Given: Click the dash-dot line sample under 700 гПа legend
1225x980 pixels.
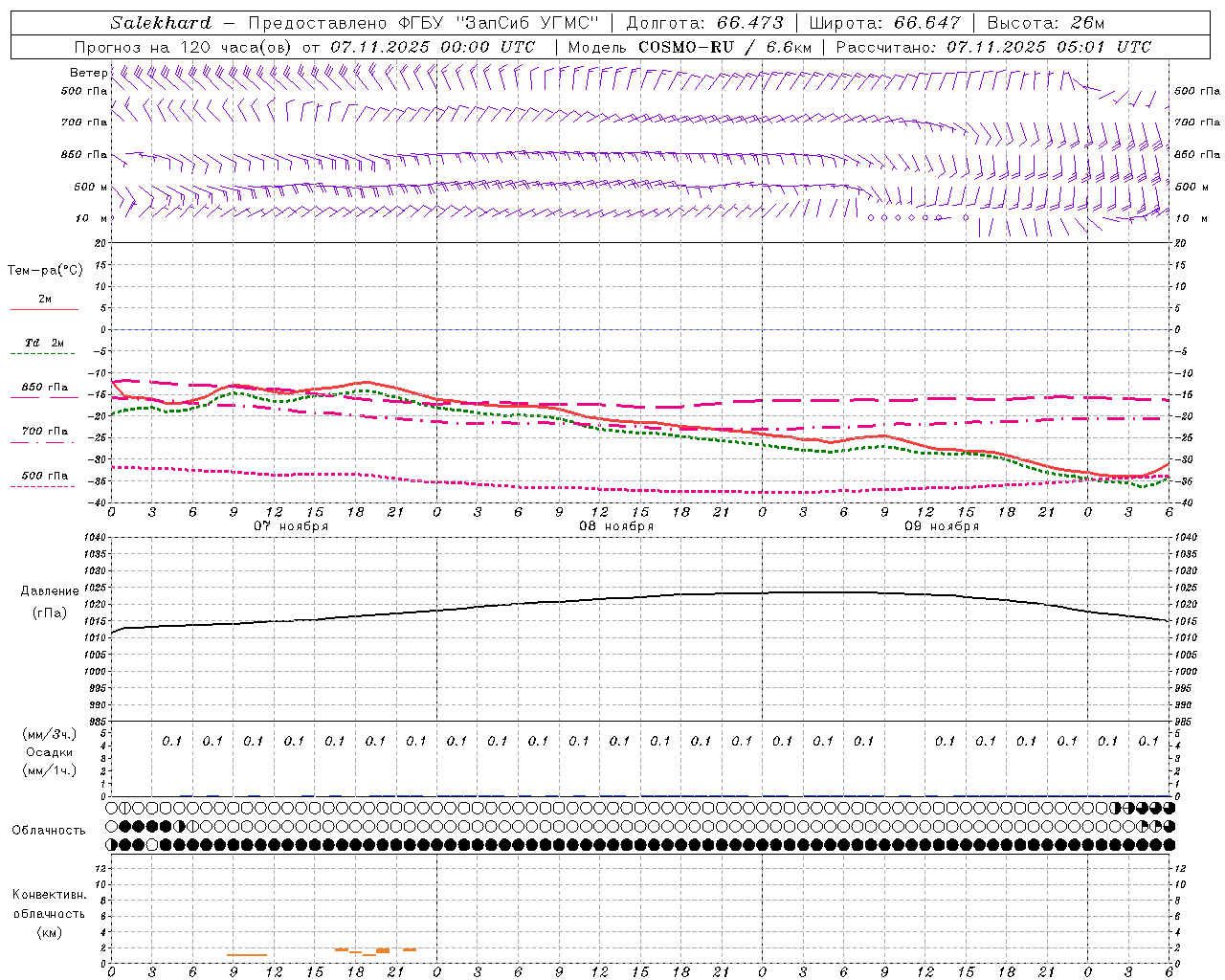Looking at the screenshot, I should [x=42, y=442].
